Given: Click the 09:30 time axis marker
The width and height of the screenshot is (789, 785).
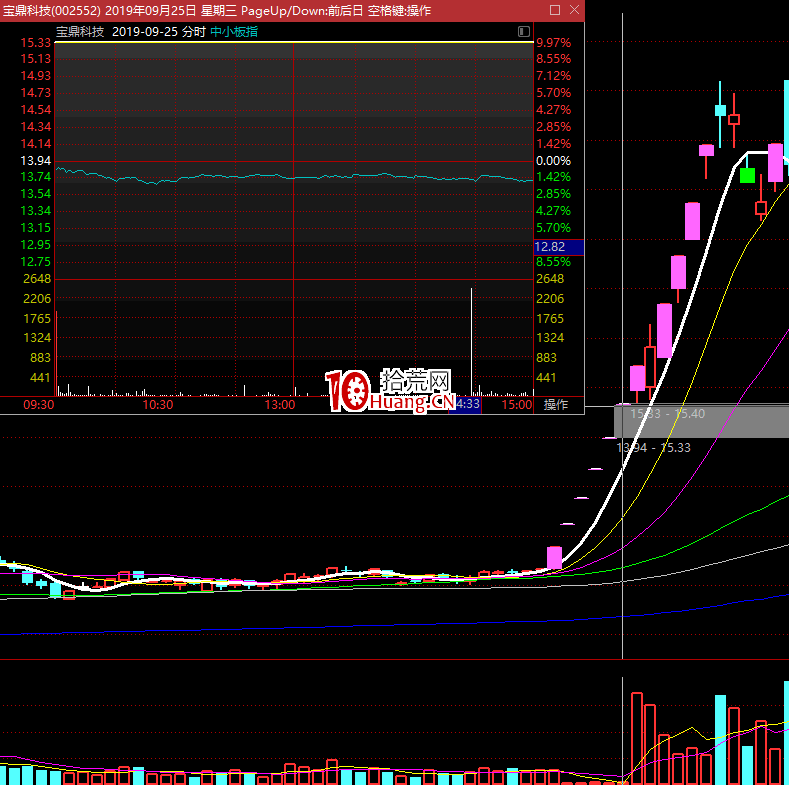Looking at the screenshot, I should coord(38,405).
